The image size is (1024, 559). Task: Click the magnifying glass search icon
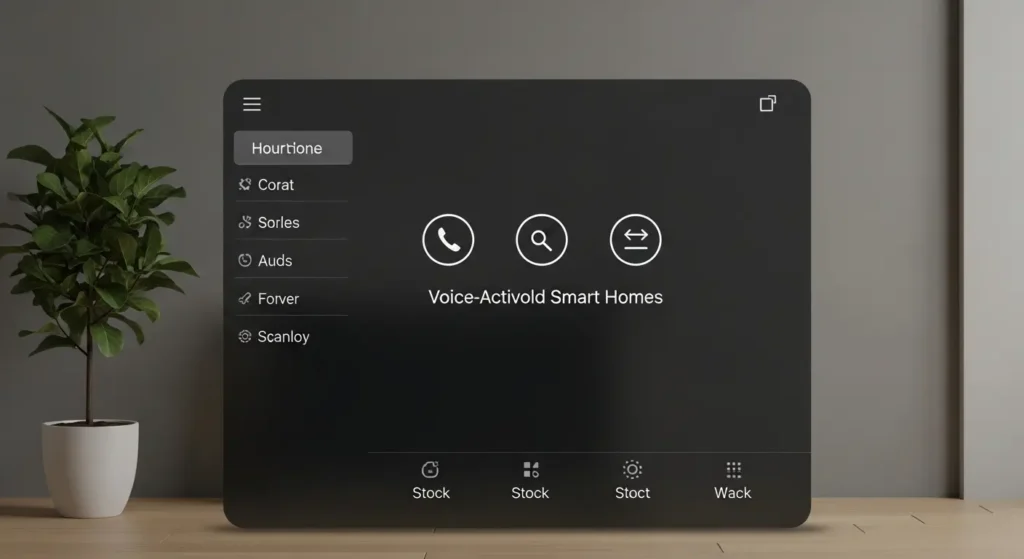pos(541,240)
